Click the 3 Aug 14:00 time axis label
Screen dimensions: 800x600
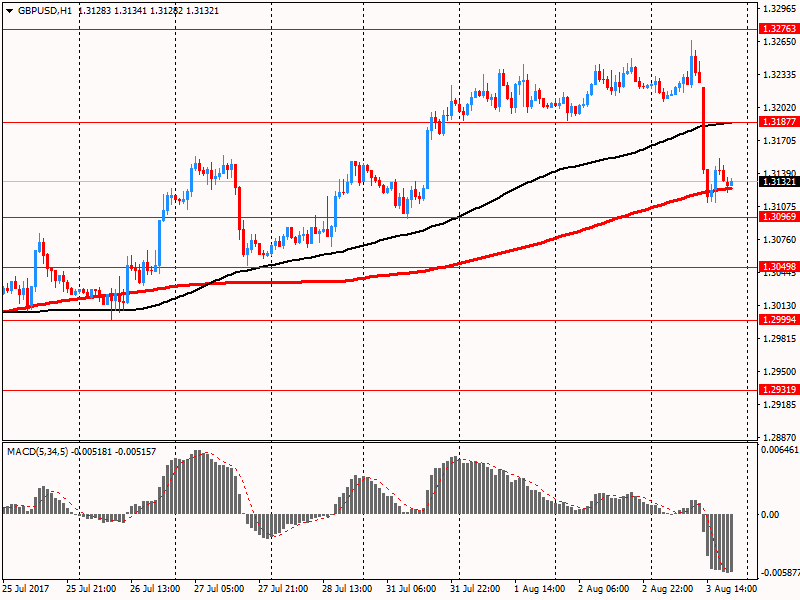[732, 589]
